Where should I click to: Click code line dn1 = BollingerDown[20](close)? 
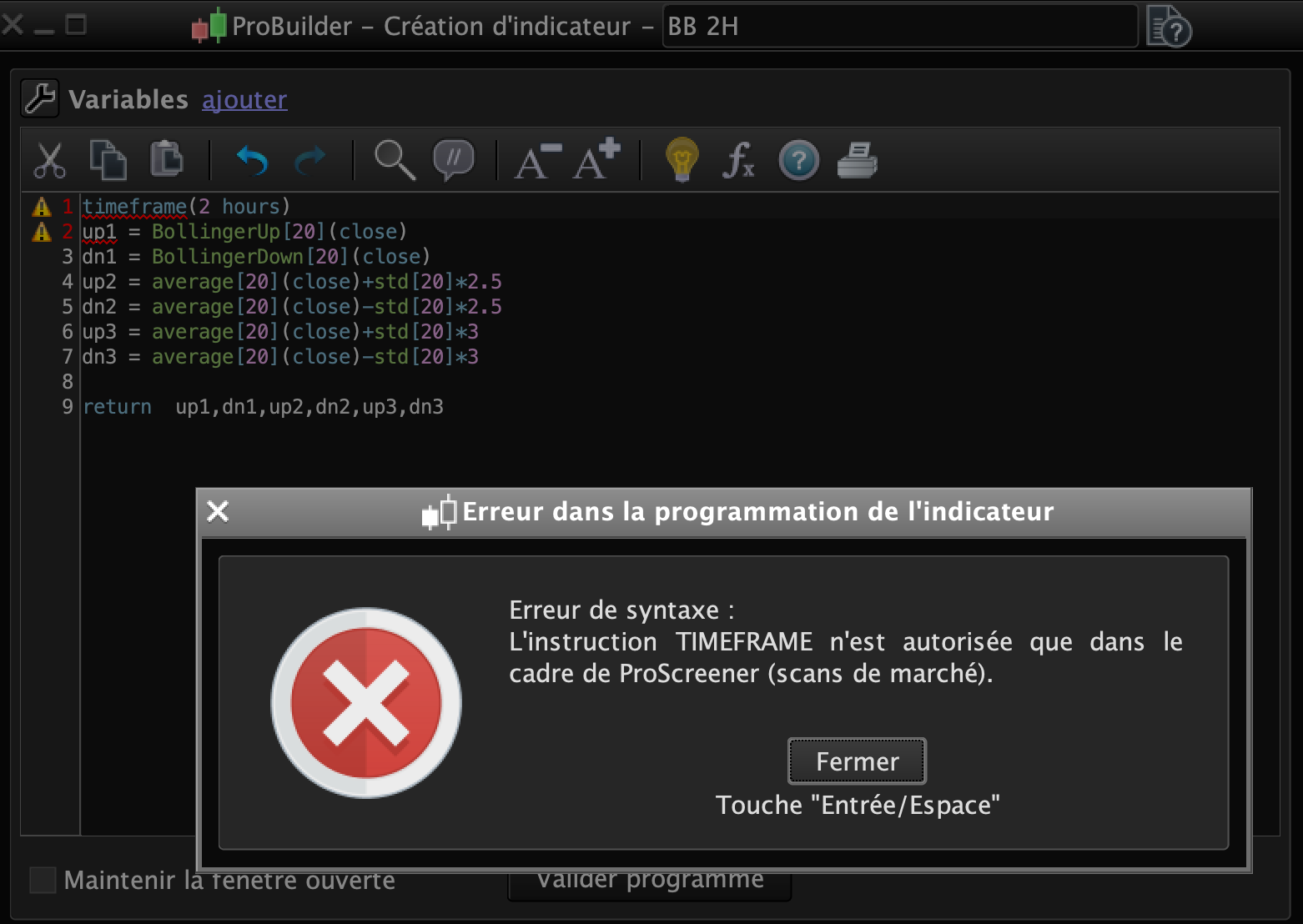(x=256, y=257)
